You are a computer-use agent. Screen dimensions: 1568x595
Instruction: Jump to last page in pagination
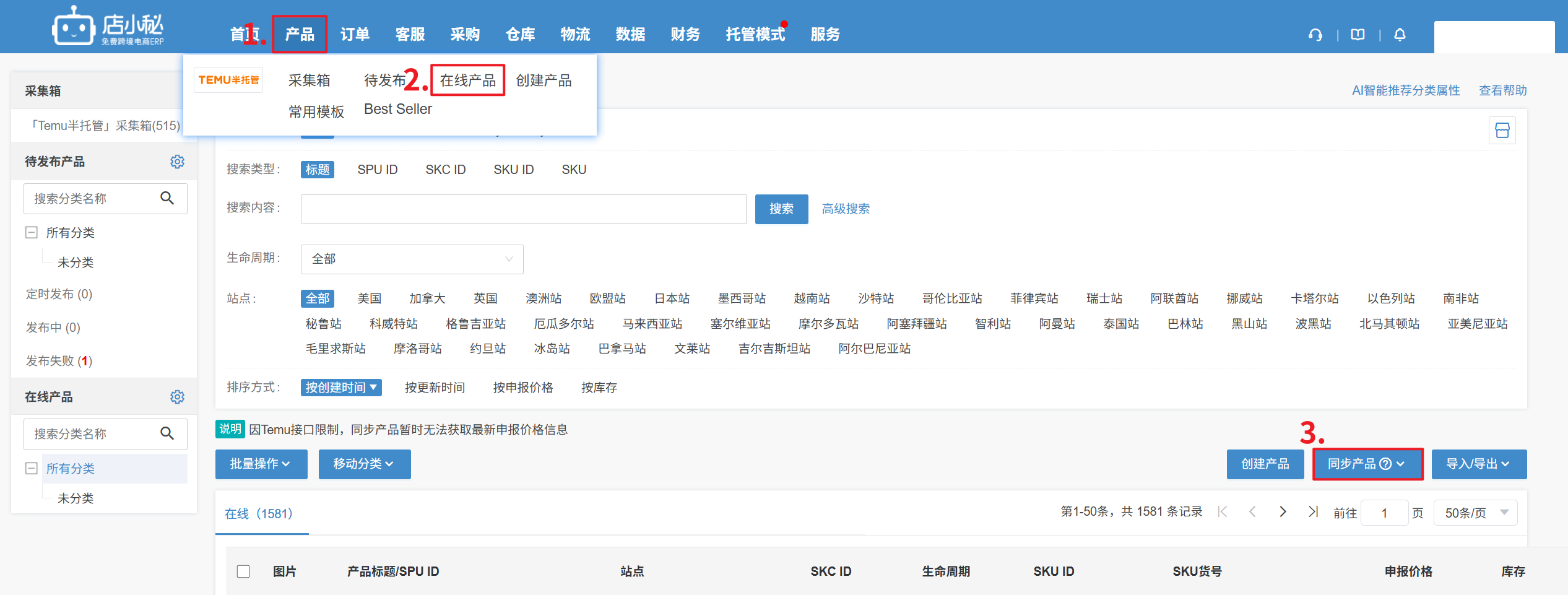[1313, 512]
